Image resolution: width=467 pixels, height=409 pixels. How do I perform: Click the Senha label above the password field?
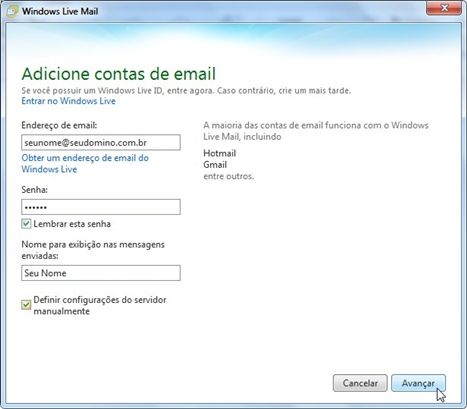(34, 190)
